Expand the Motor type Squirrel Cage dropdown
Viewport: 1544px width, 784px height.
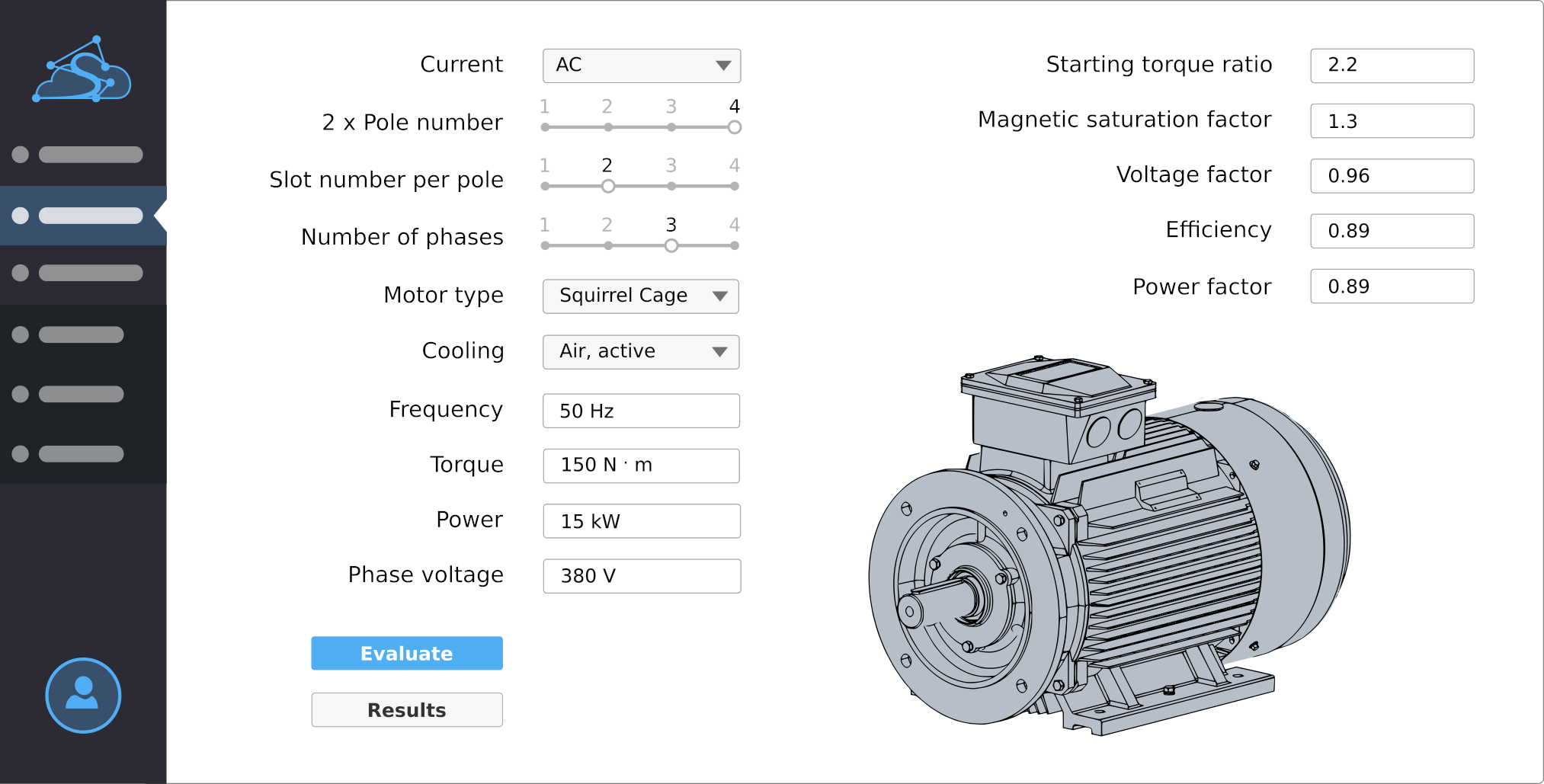pyautogui.click(x=640, y=296)
